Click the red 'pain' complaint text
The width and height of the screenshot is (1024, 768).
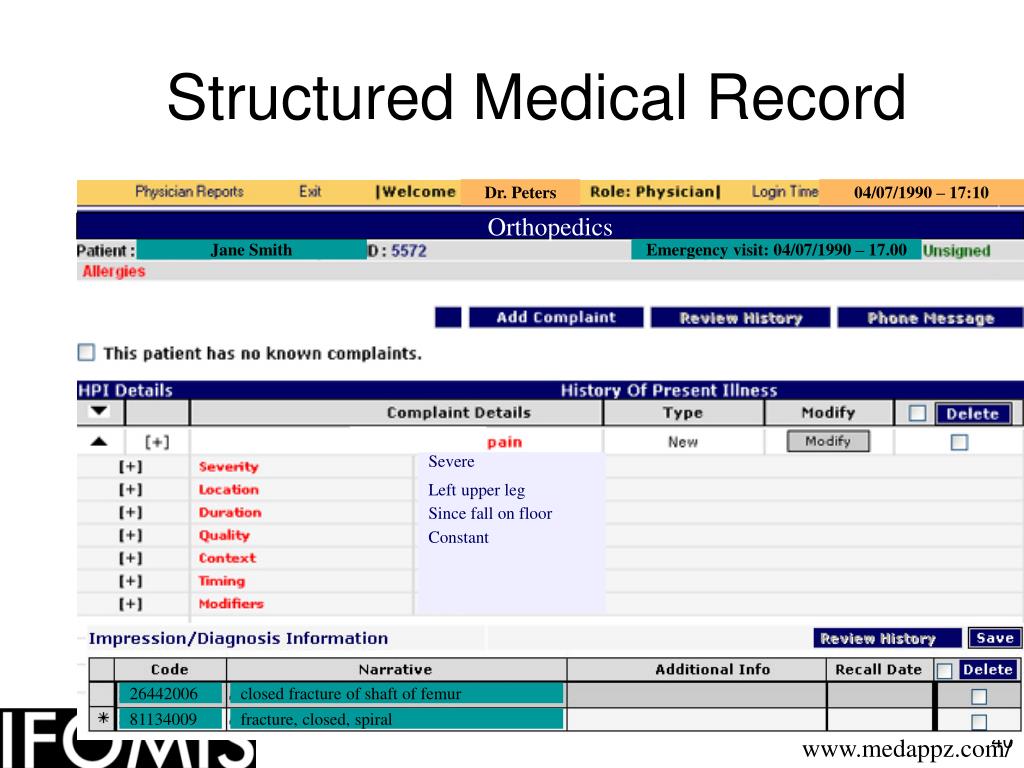[504, 442]
